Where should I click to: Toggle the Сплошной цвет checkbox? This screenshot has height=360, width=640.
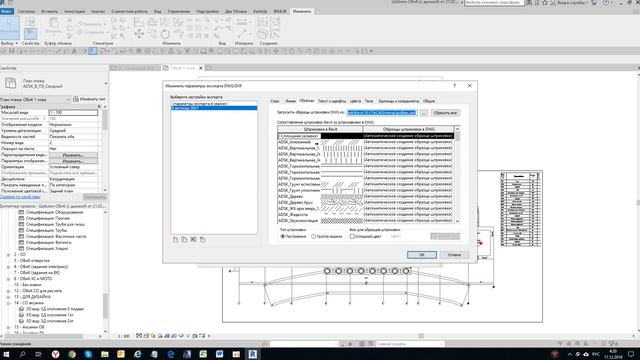click(x=352, y=236)
